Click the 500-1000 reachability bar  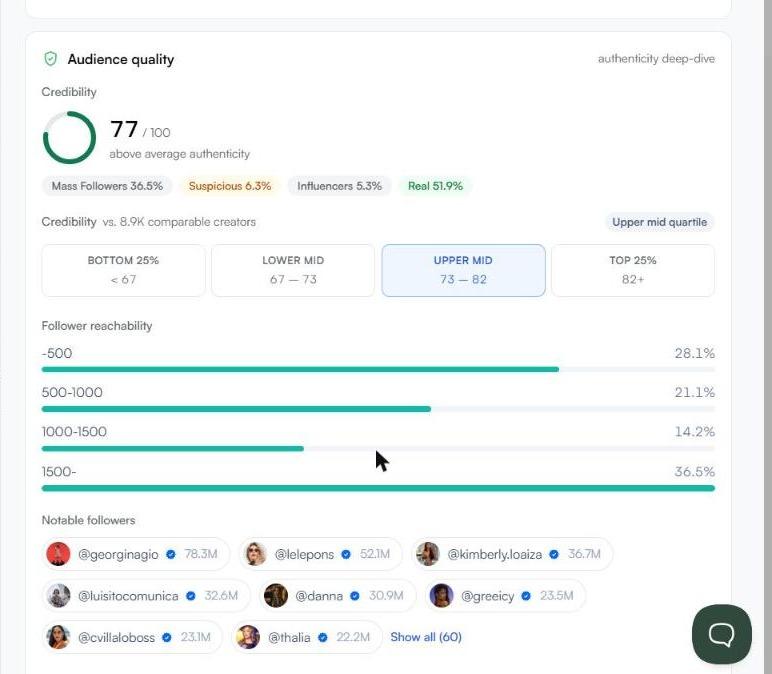(x=378, y=409)
